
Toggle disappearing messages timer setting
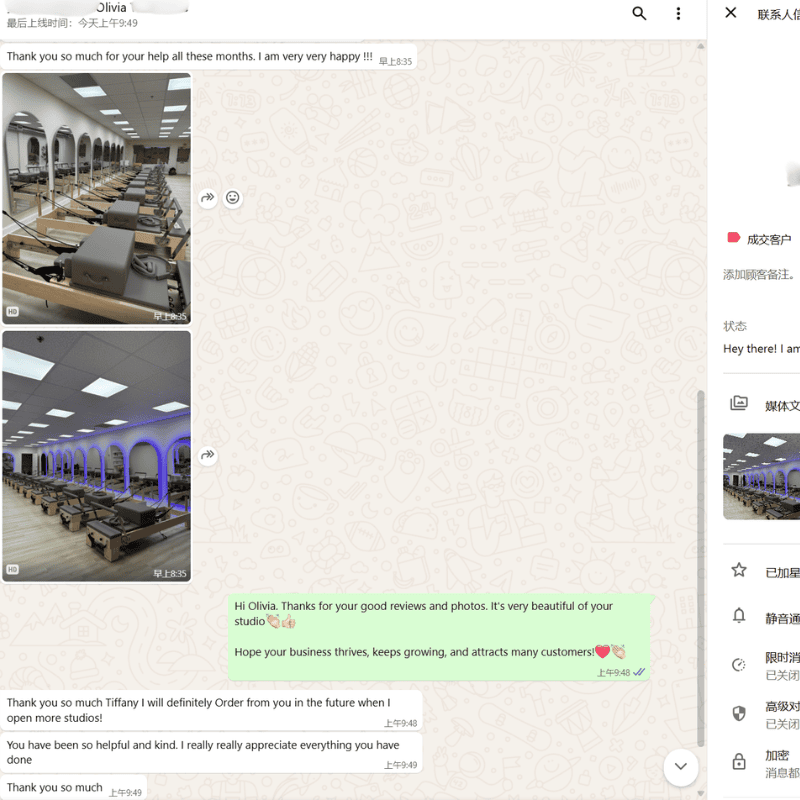coord(739,664)
